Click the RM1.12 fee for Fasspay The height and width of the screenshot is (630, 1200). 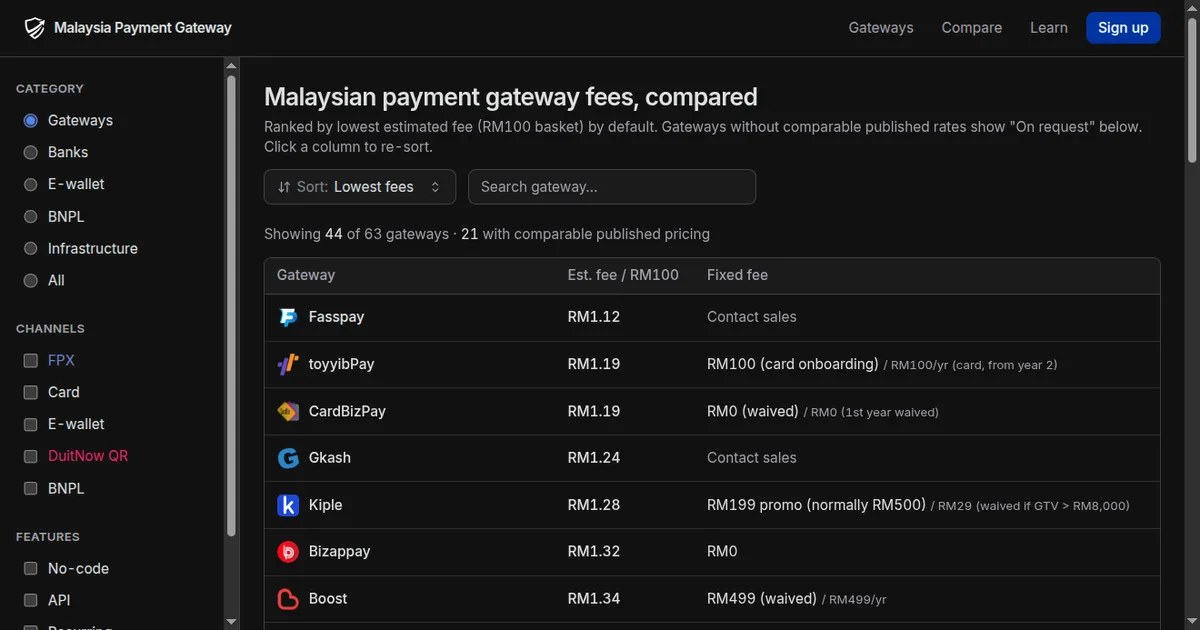594,317
